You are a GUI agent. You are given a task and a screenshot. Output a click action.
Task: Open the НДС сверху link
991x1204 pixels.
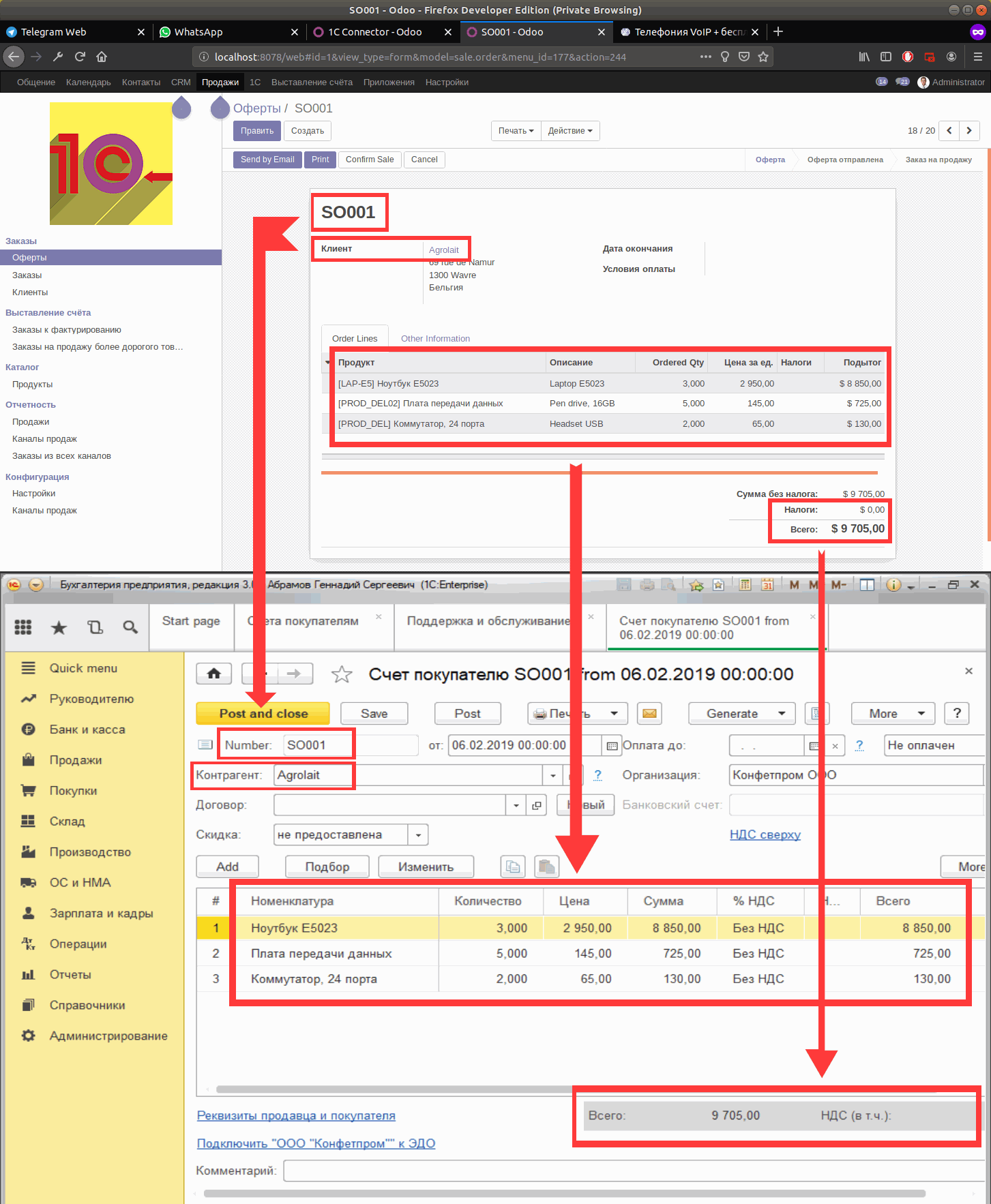coord(765,834)
